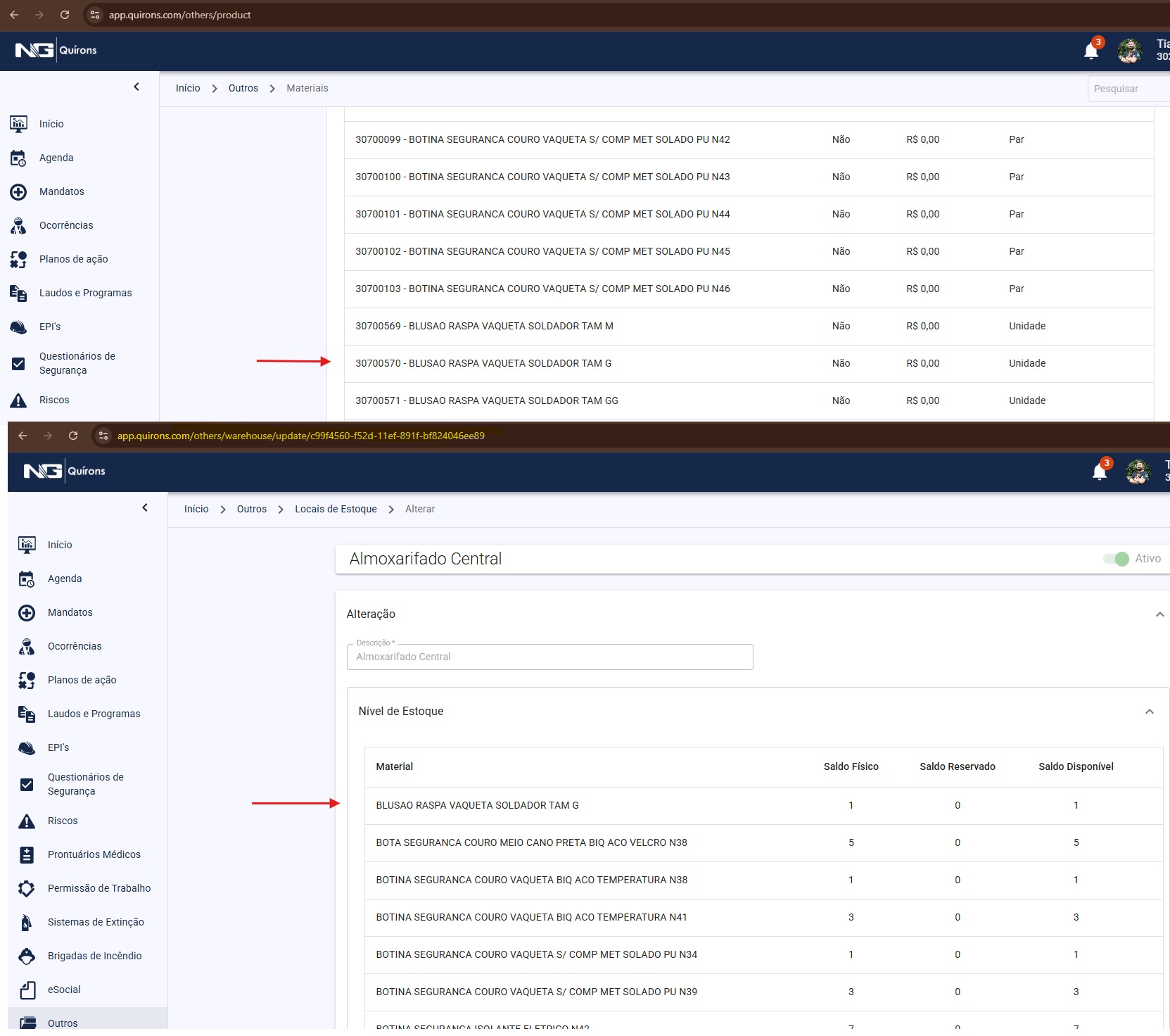Screen dimensions: 1170x1036
Task: Collapse the sidebar in the top window
Action: [x=136, y=87]
